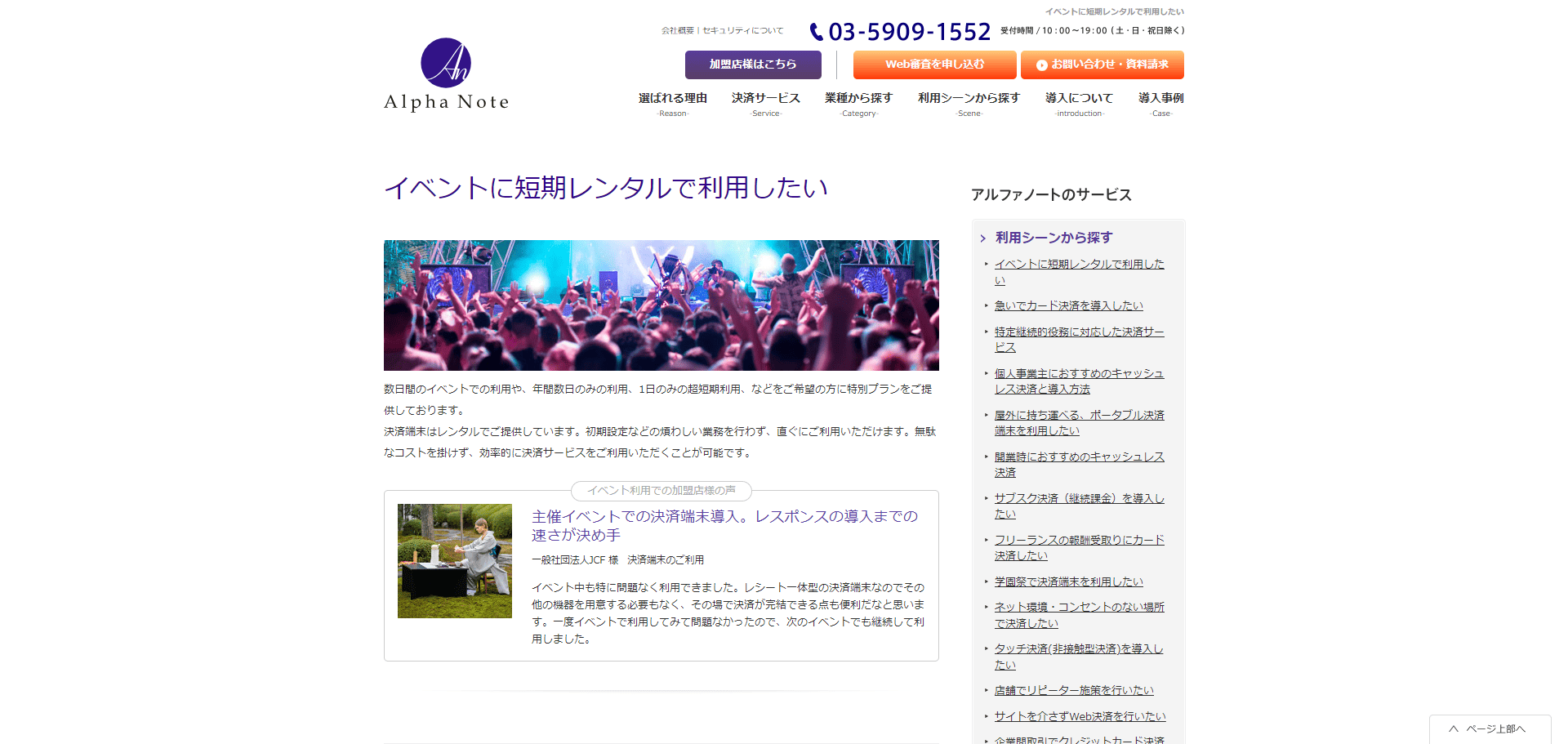Select the 選ばれる理由 nav item
Screen dimensions: 1568x744
pyautogui.click(x=672, y=98)
